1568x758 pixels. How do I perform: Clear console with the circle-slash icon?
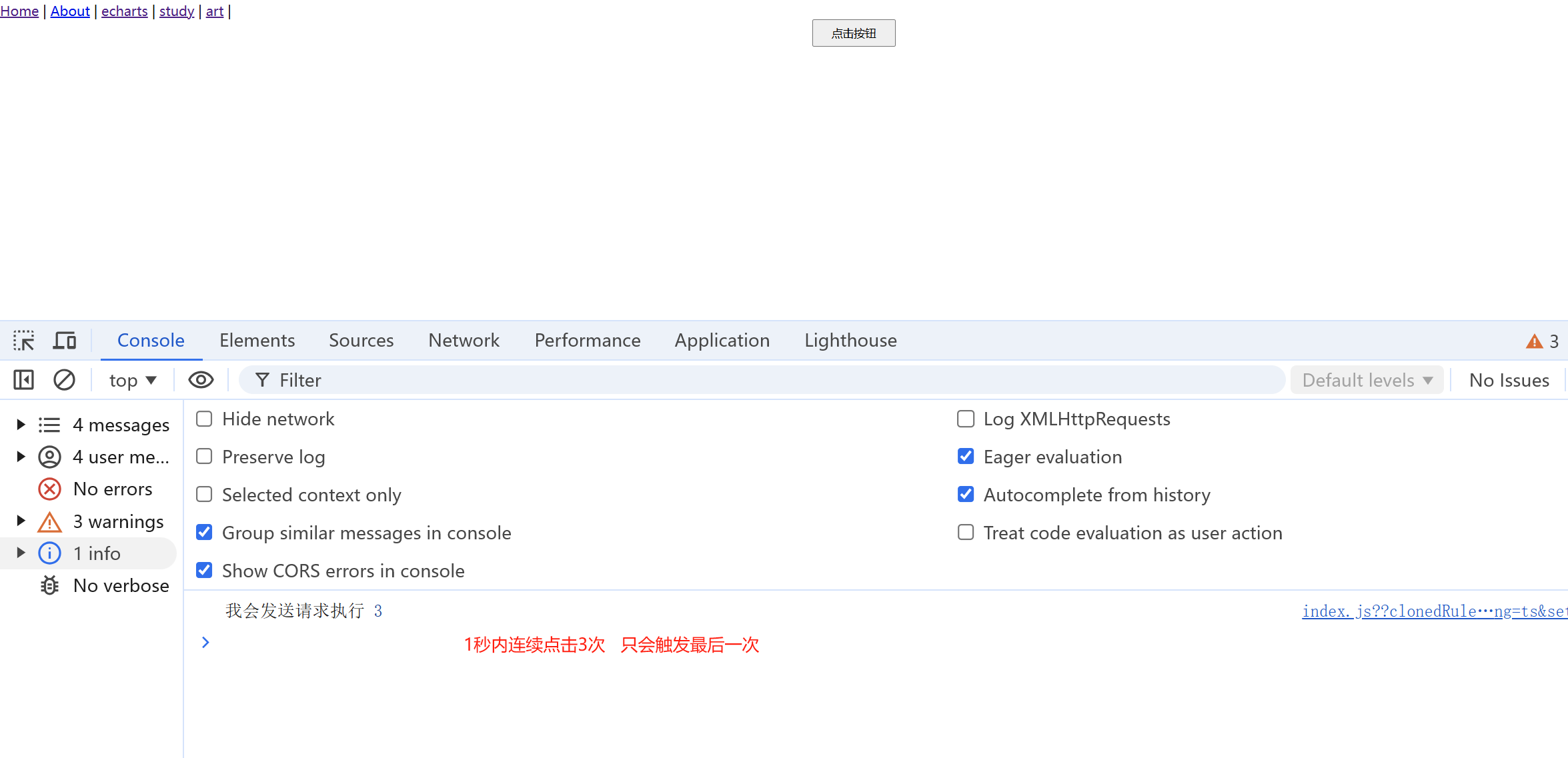(x=64, y=380)
